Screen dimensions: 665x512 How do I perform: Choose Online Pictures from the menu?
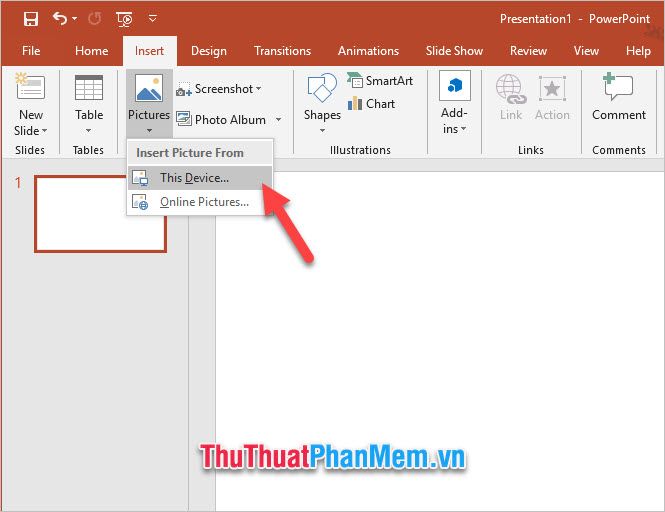point(204,202)
